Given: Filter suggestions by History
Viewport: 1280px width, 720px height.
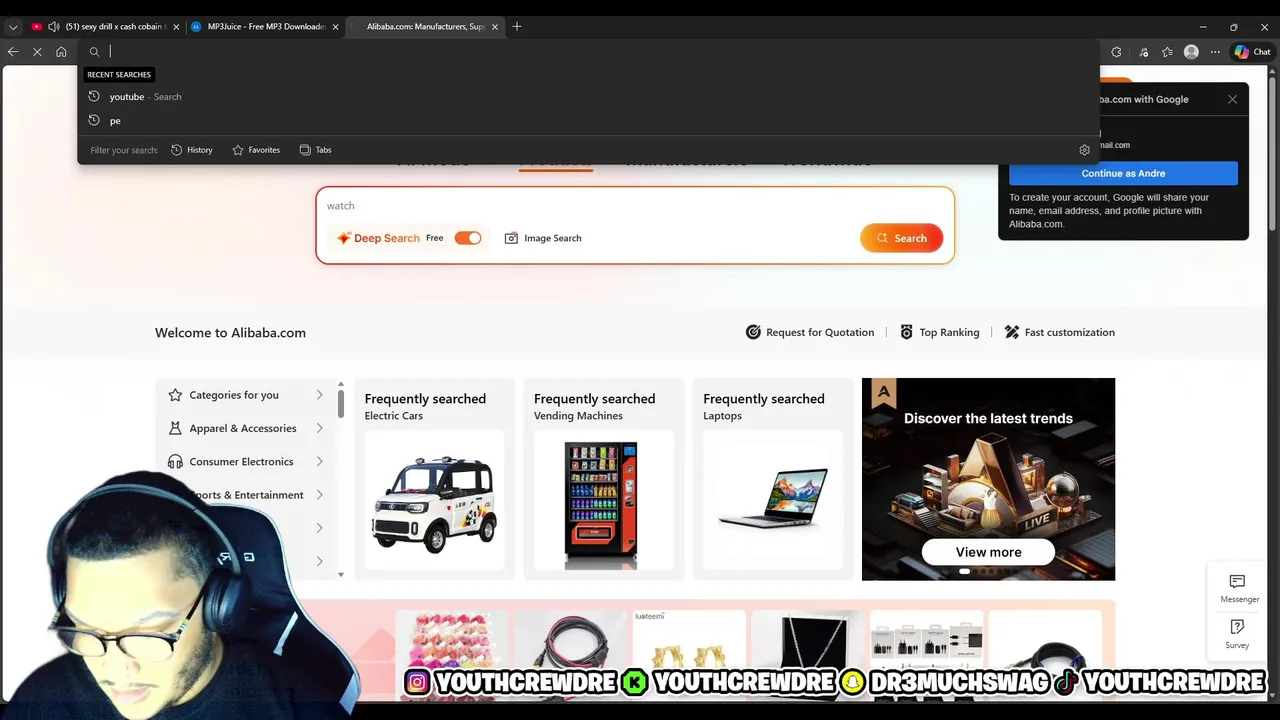Looking at the screenshot, I should pyautogui.click(x=192, y=150).
